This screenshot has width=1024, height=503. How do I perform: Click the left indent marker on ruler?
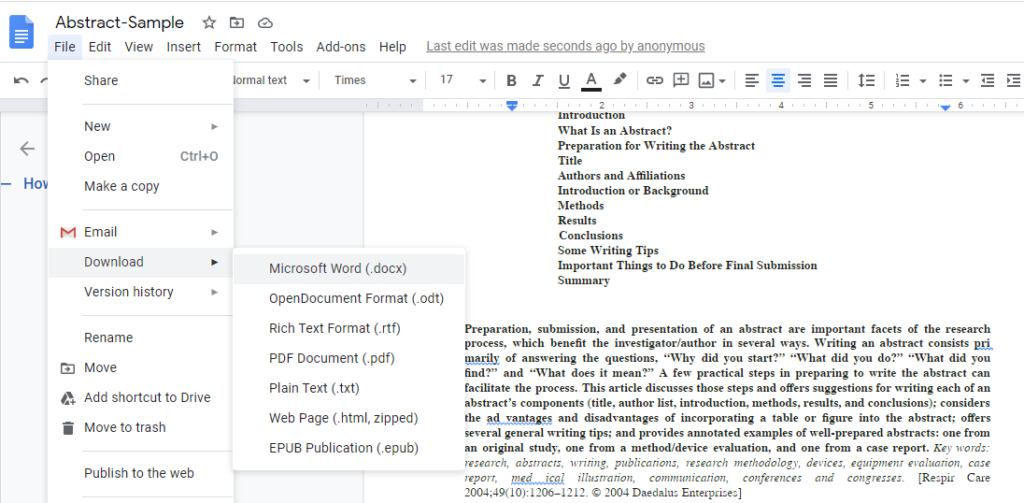pos(512,105)
